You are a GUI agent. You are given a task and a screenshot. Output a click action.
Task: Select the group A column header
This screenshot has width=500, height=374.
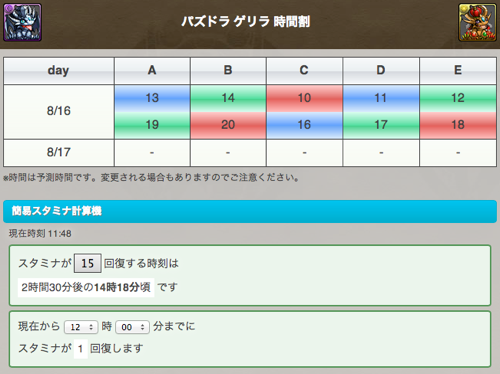coord(152,71)
